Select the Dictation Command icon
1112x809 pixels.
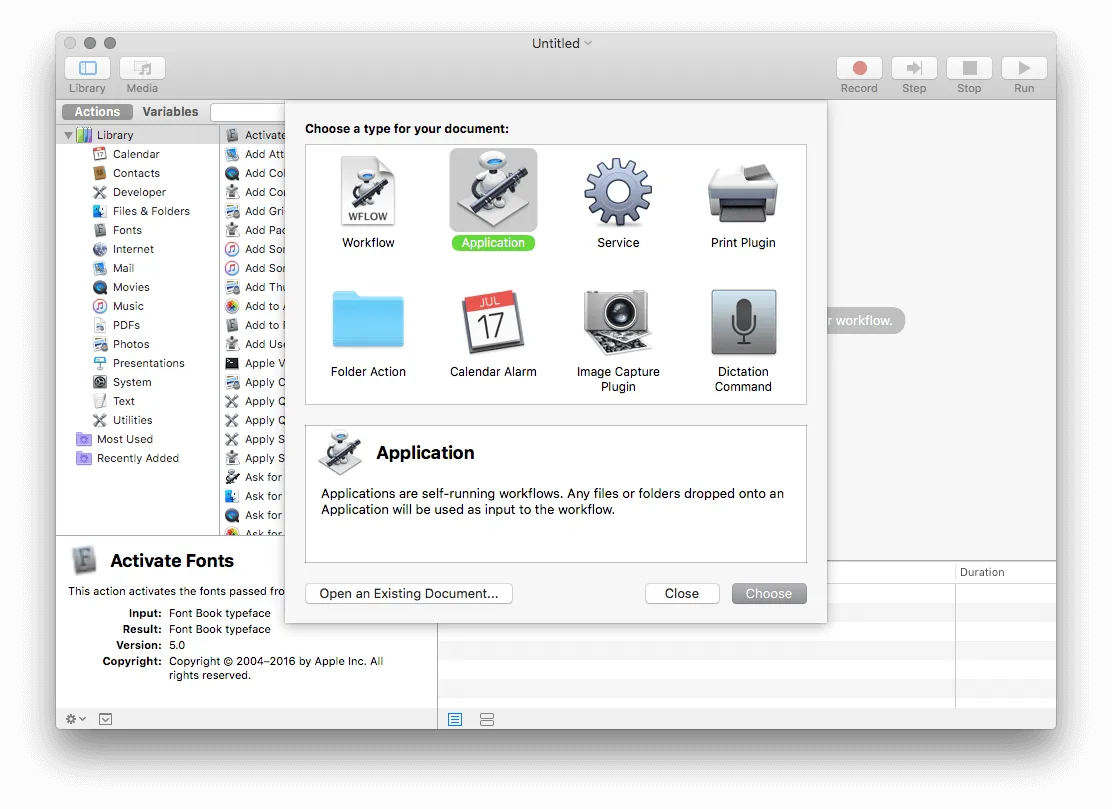(743, 322)
